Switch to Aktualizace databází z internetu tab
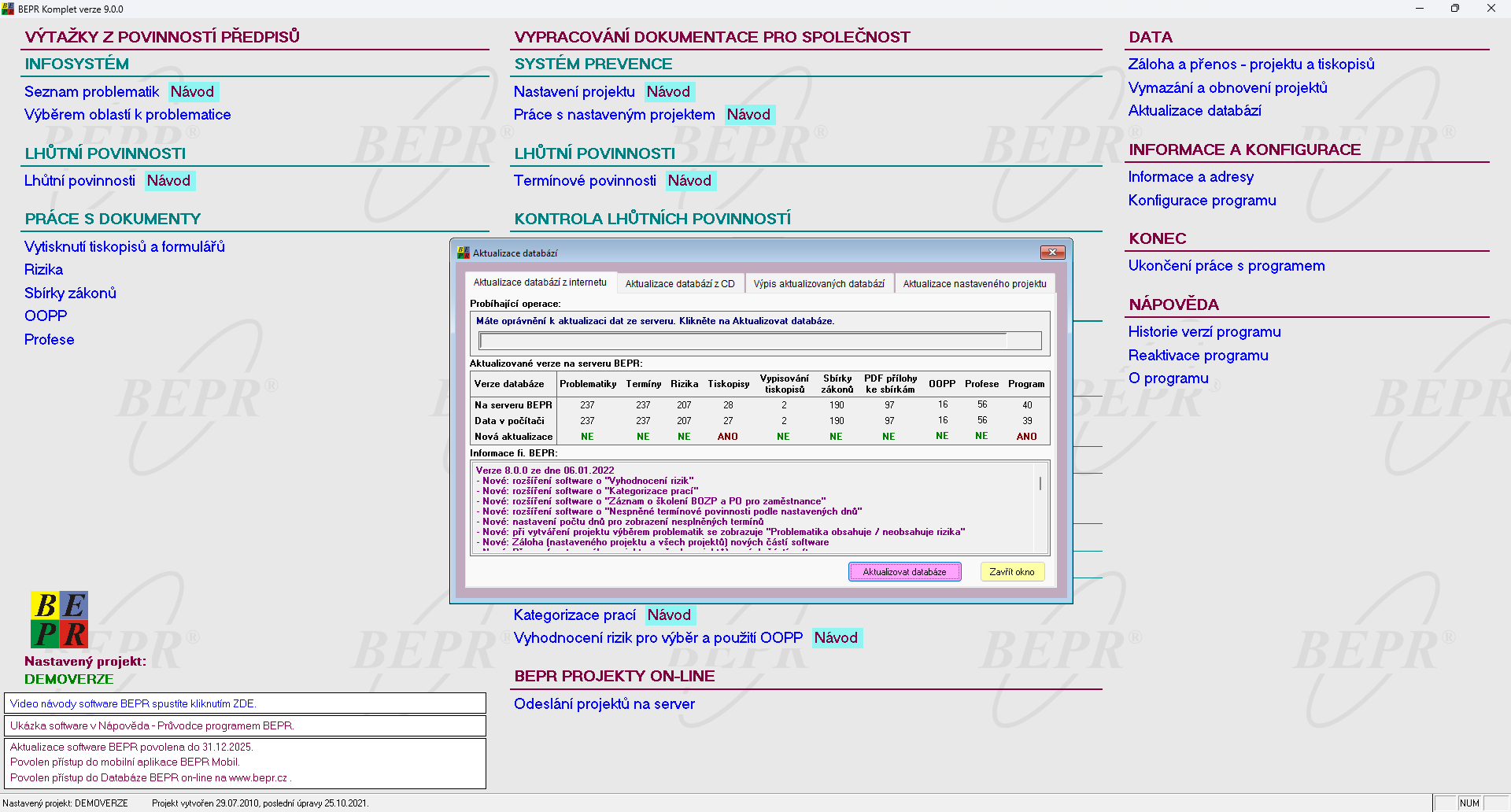This screenshot has width=1511, height=812. click(x=540, y=282)
